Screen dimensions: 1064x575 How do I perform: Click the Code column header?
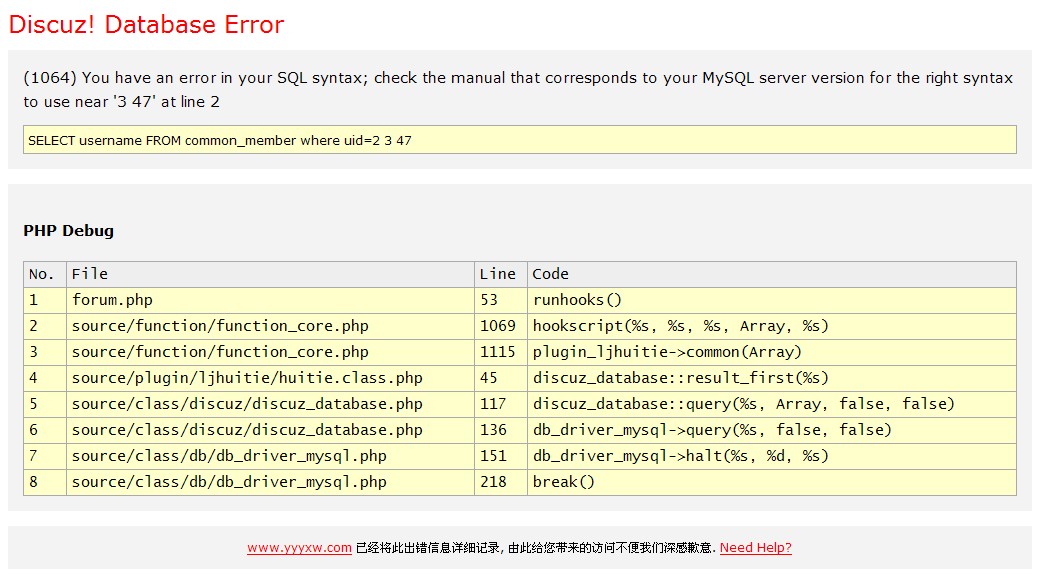click(x=772, y=274)
